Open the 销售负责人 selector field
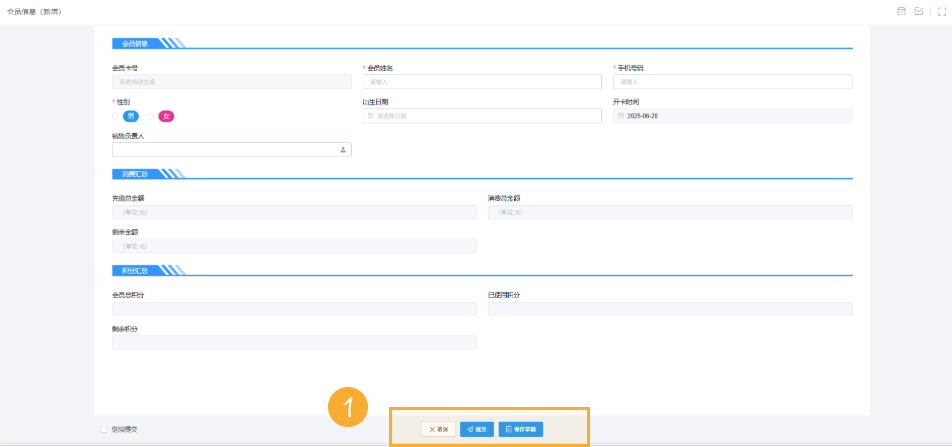The width and height of the screenshot is (952, 447). pos(225,150)
